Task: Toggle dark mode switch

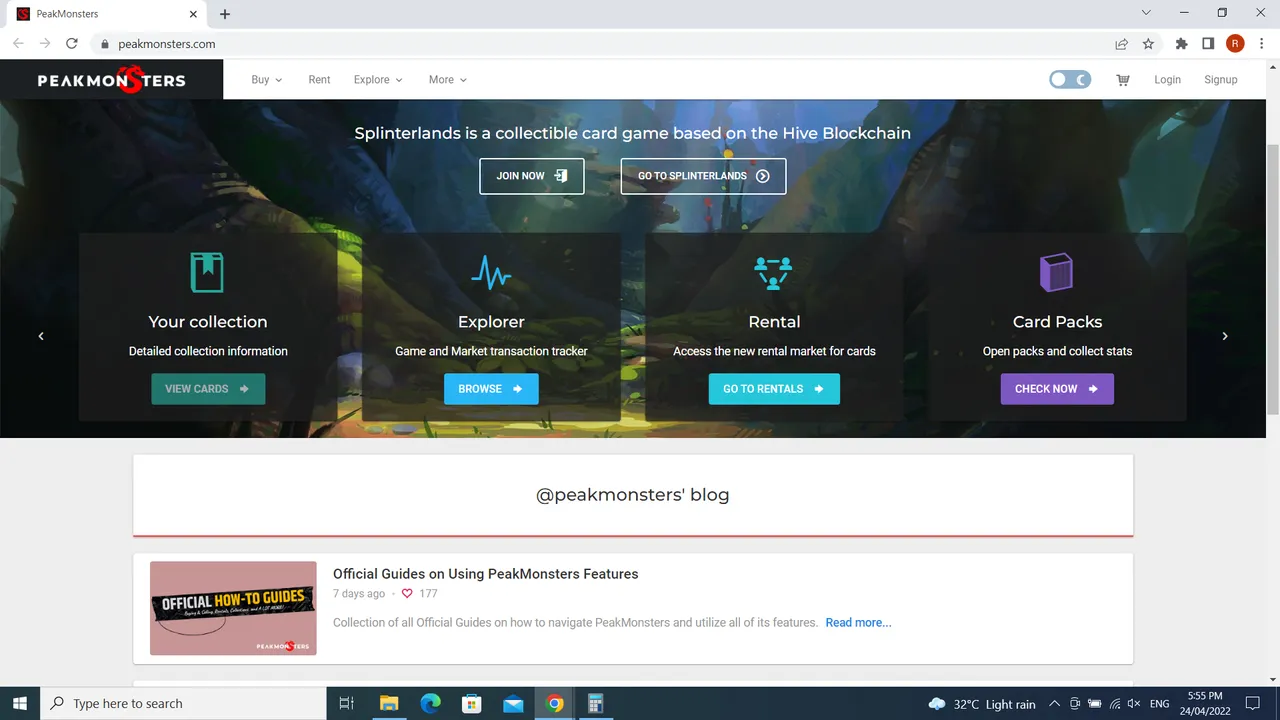Action: tap(1070, 80)
